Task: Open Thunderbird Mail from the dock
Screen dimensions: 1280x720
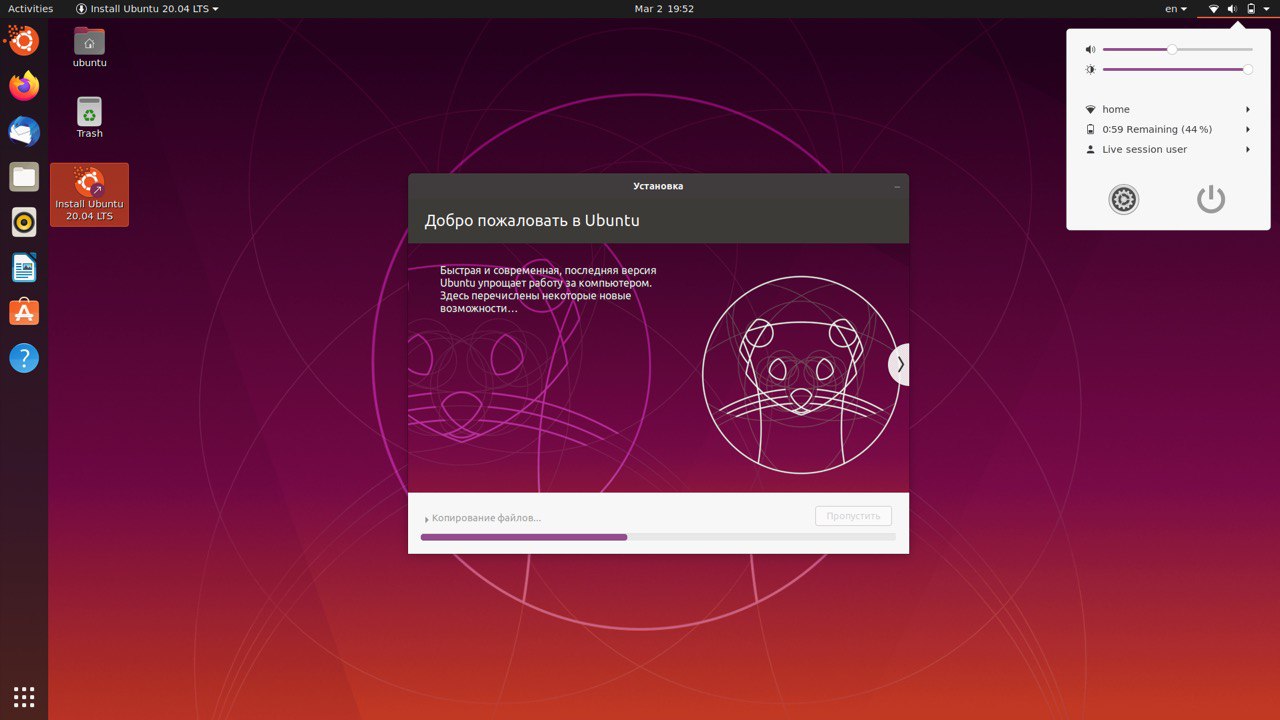Action: click(x=24, y=132)
